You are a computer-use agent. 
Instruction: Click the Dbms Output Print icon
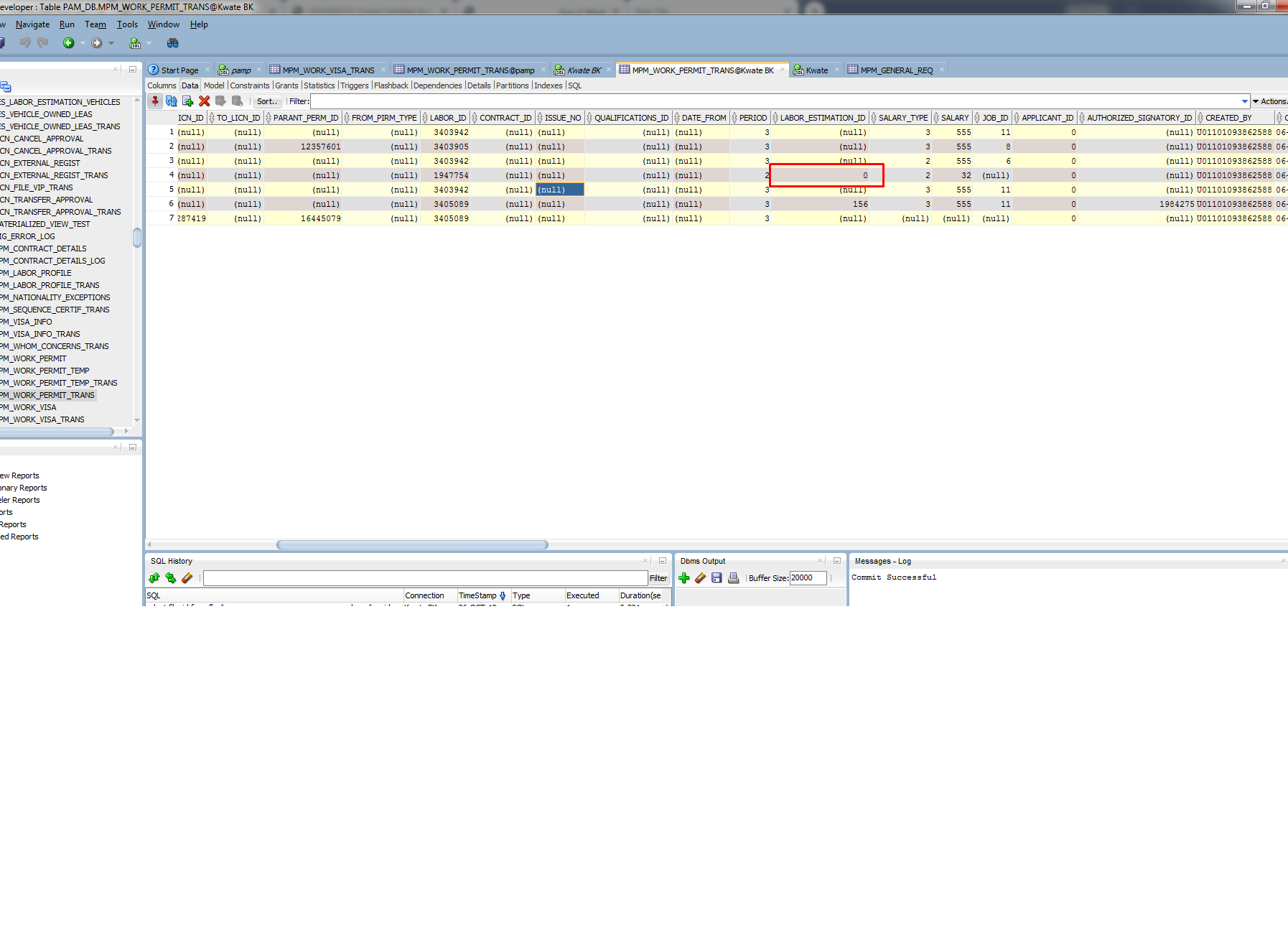pyautogui.click(x=733, y=578)
